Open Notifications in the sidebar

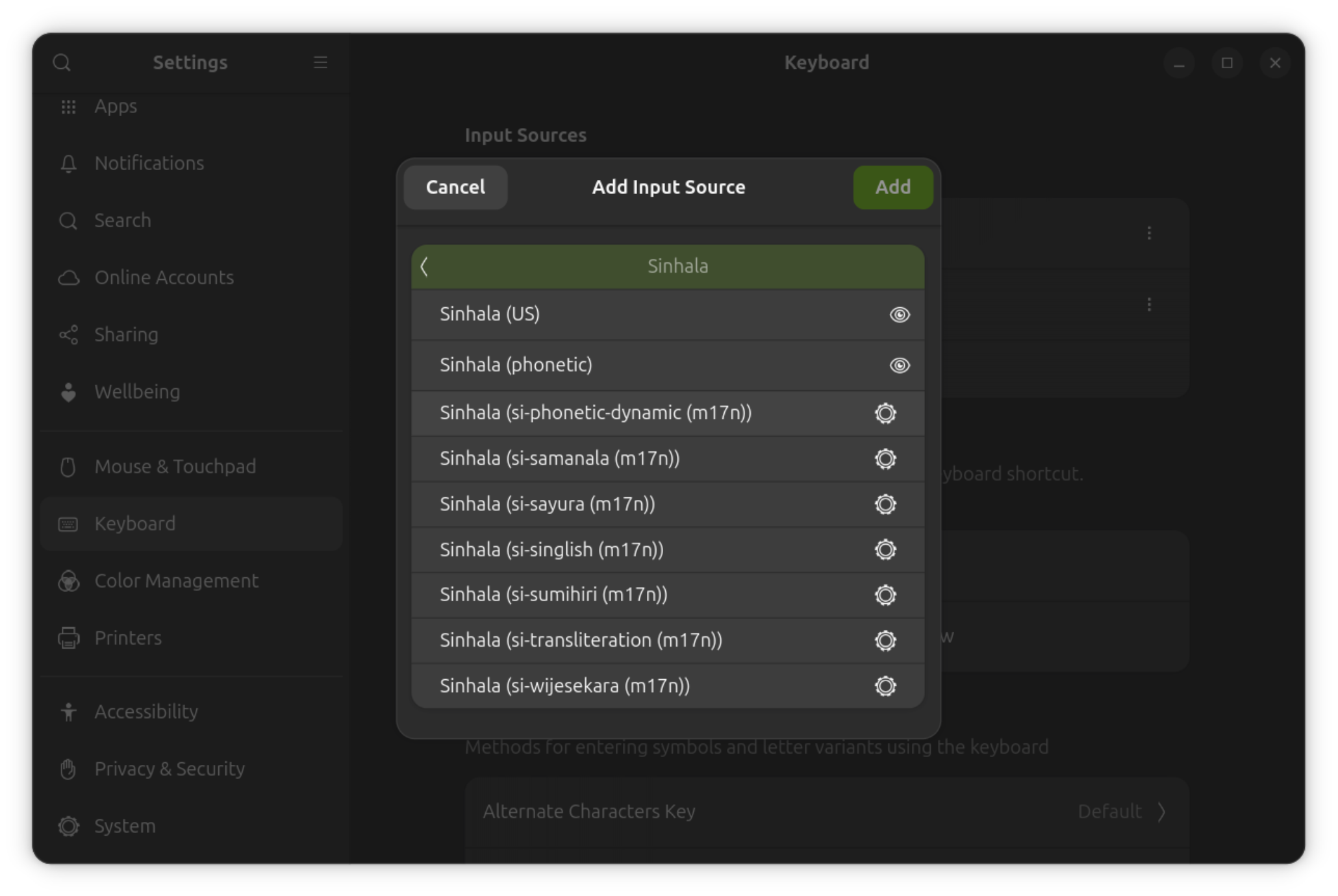(x=191, y=163)
